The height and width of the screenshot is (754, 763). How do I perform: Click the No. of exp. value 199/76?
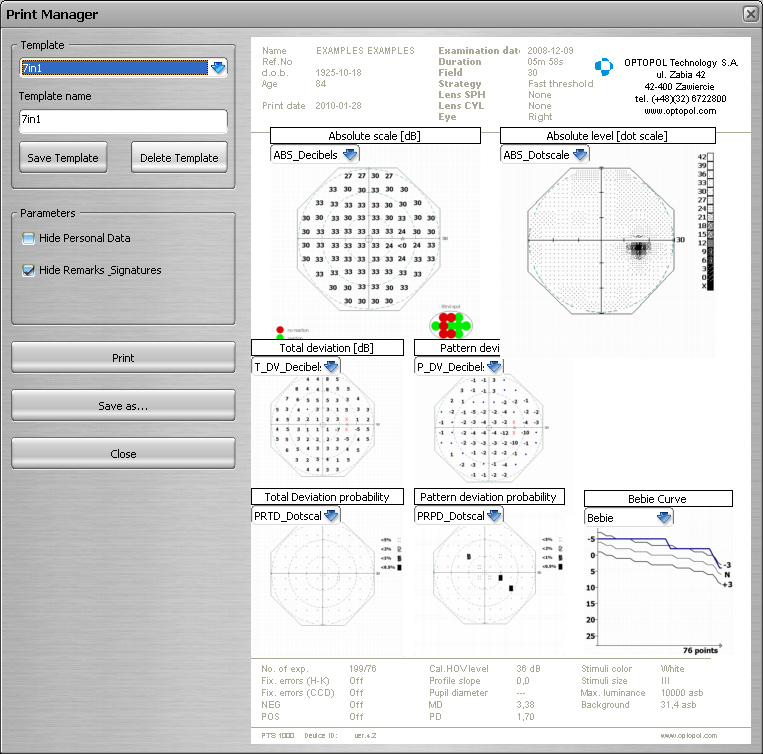click(x=363, y=669)
